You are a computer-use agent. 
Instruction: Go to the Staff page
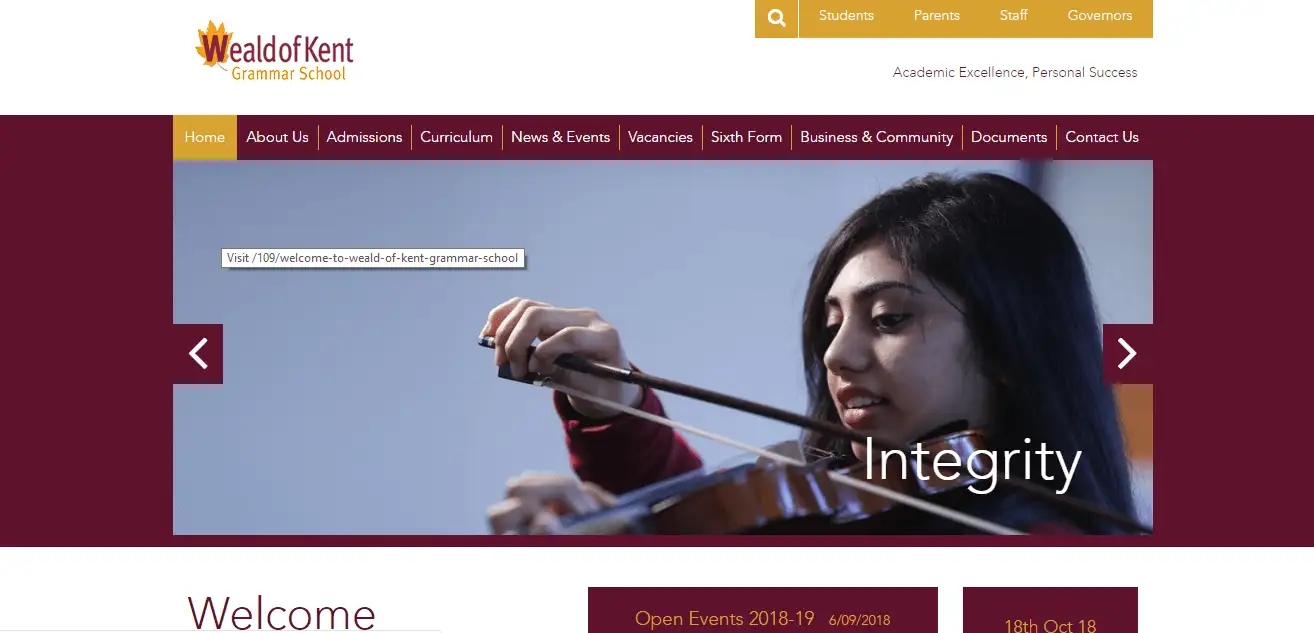coord(1014,16)
